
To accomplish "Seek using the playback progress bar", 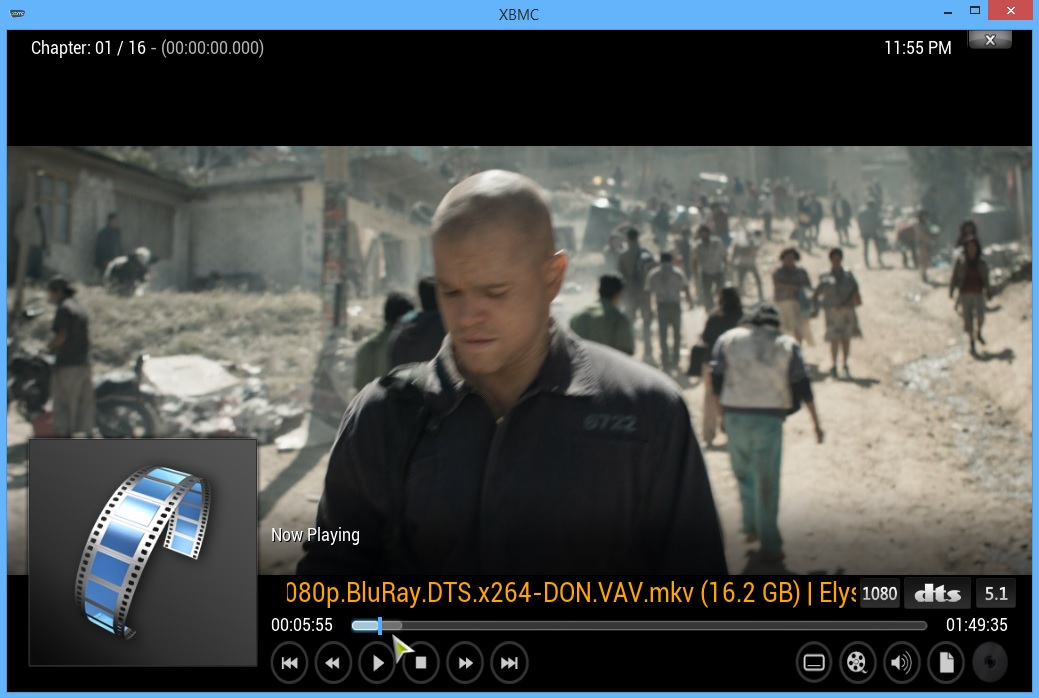I will (639, 625).
